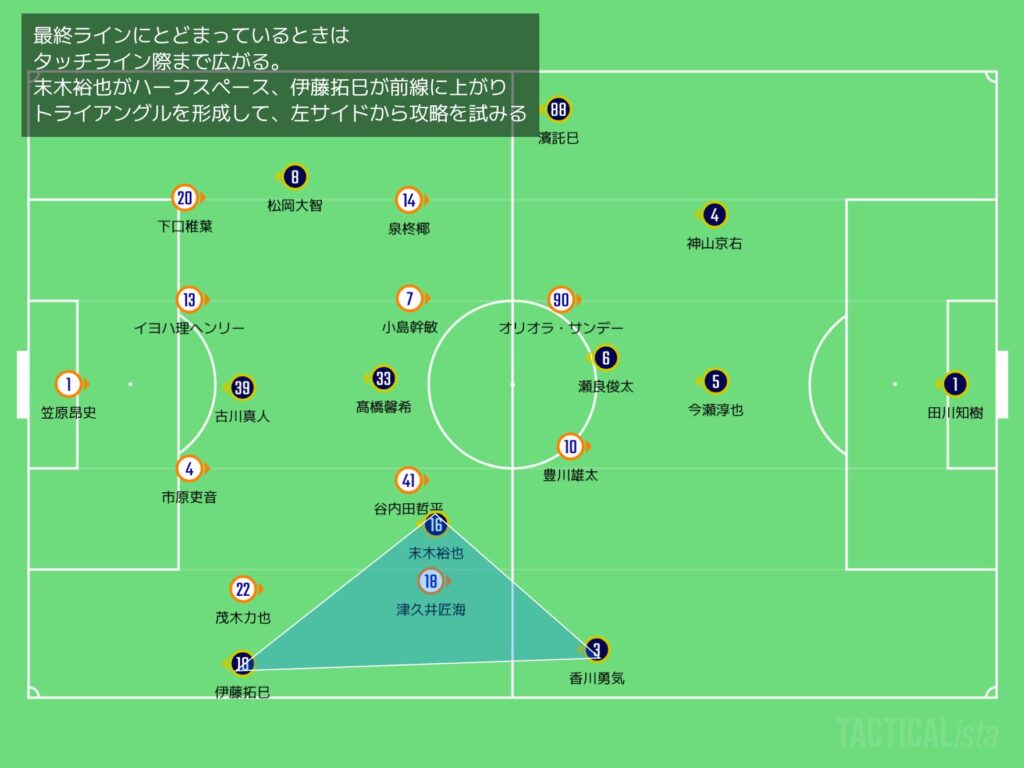
Task: Click player marker 20 下口稚葉
Action: coord(184,198)
